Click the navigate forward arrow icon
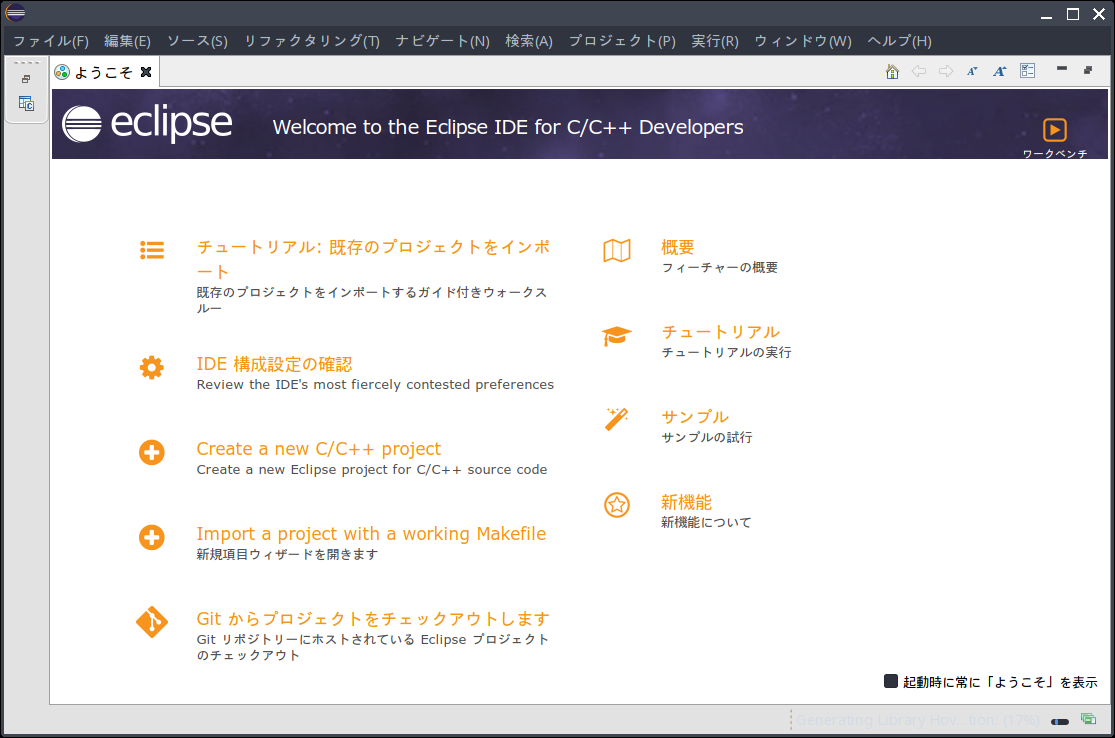This screenshot has width=1115, height=738. click(x=946, y=71)
